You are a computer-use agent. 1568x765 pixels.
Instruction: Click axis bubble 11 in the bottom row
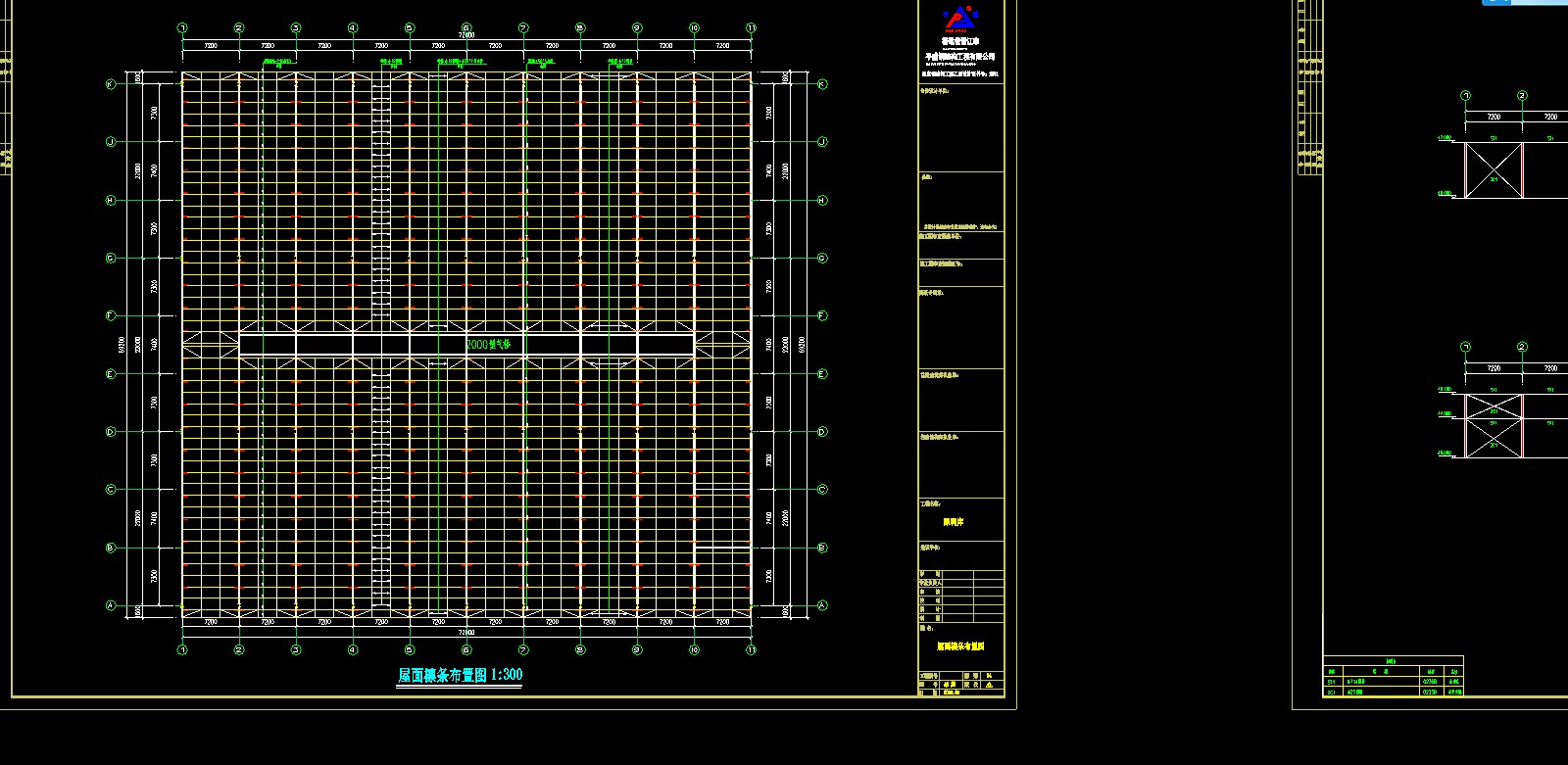click(x=751, y=649)
